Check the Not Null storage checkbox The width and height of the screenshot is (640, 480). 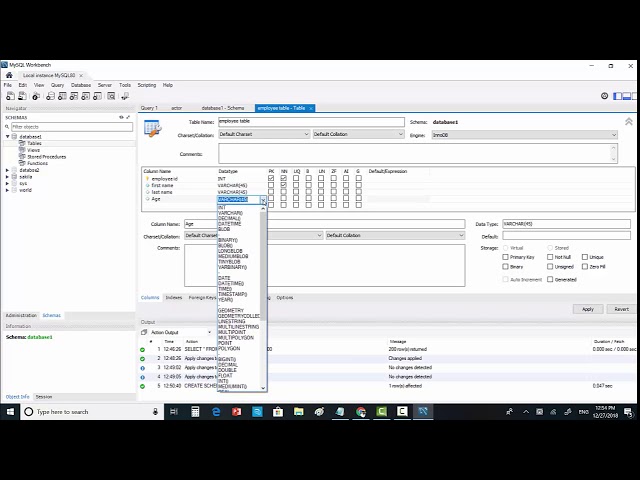coord(550,257)
